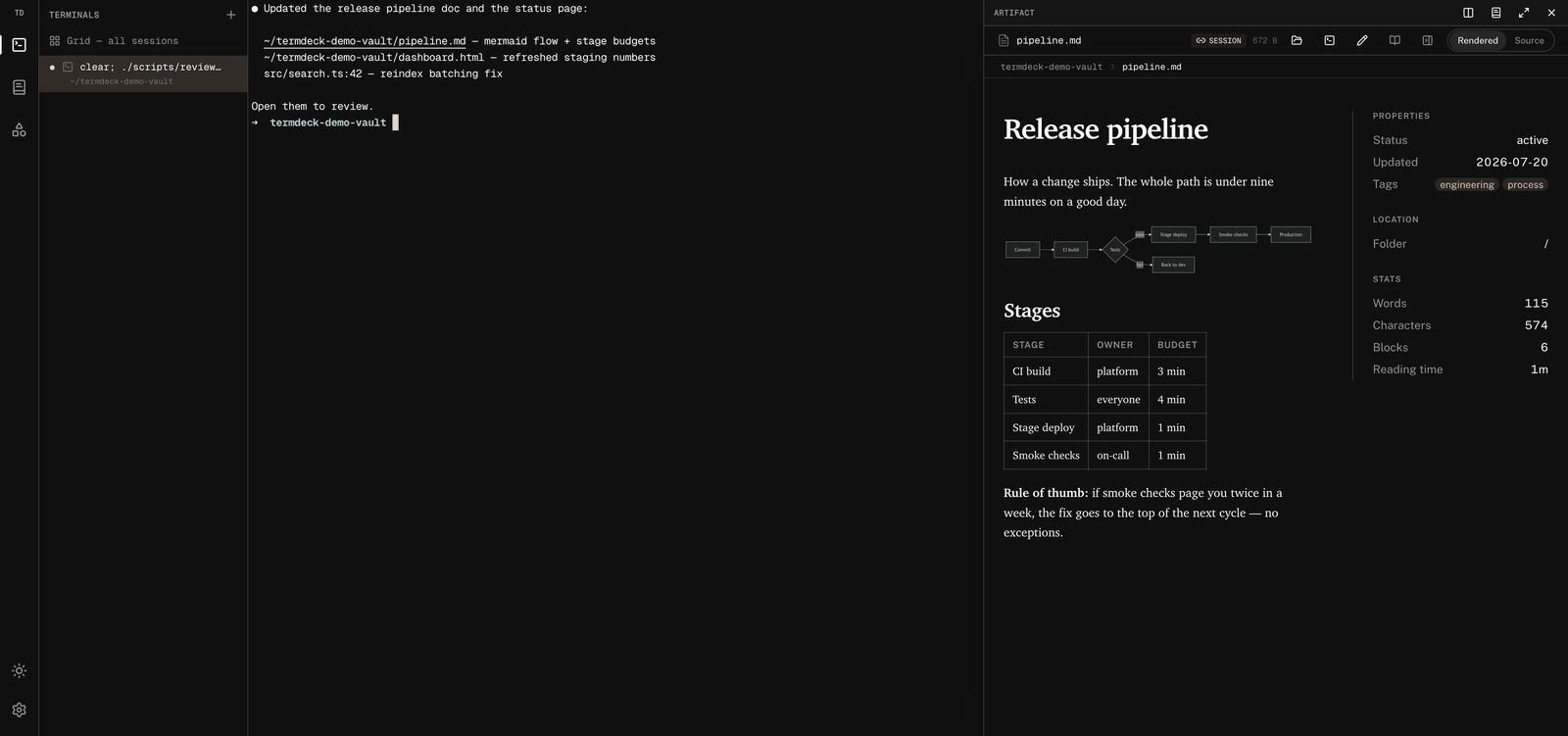Expand the Artifact panel to fullscreen

click(1524, 13)
